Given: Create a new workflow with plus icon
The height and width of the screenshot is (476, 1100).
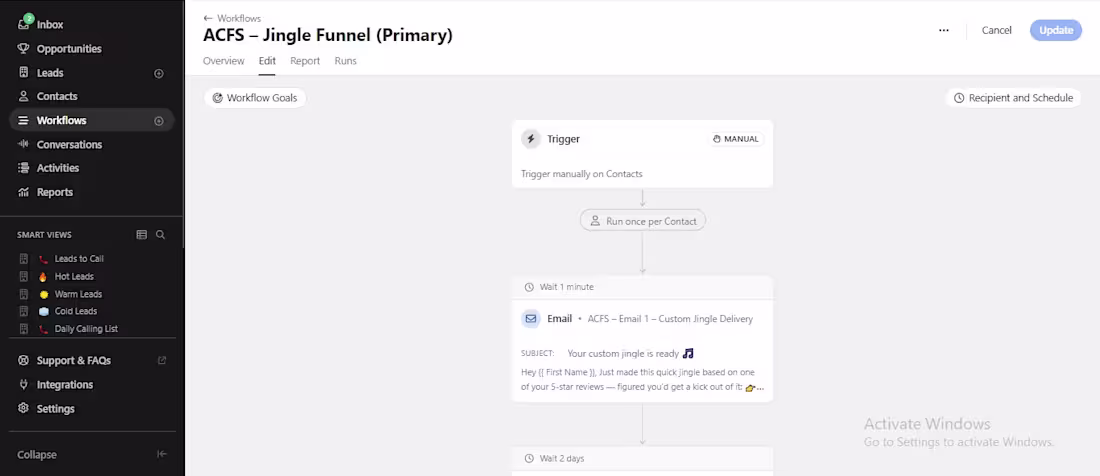Looking at the screenshot, I should point(159,121).
